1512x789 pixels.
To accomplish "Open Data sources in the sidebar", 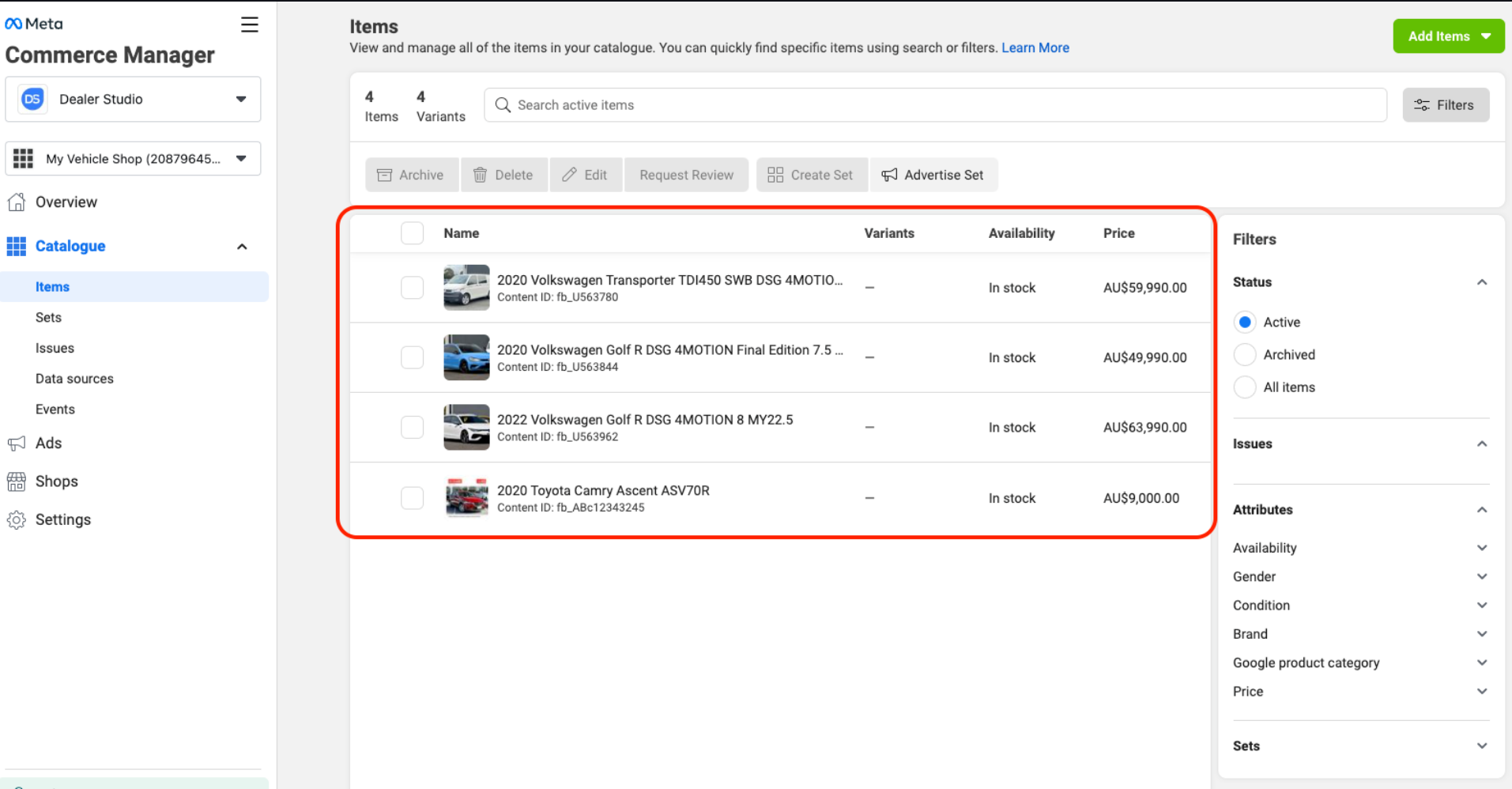I will [74, 379].
